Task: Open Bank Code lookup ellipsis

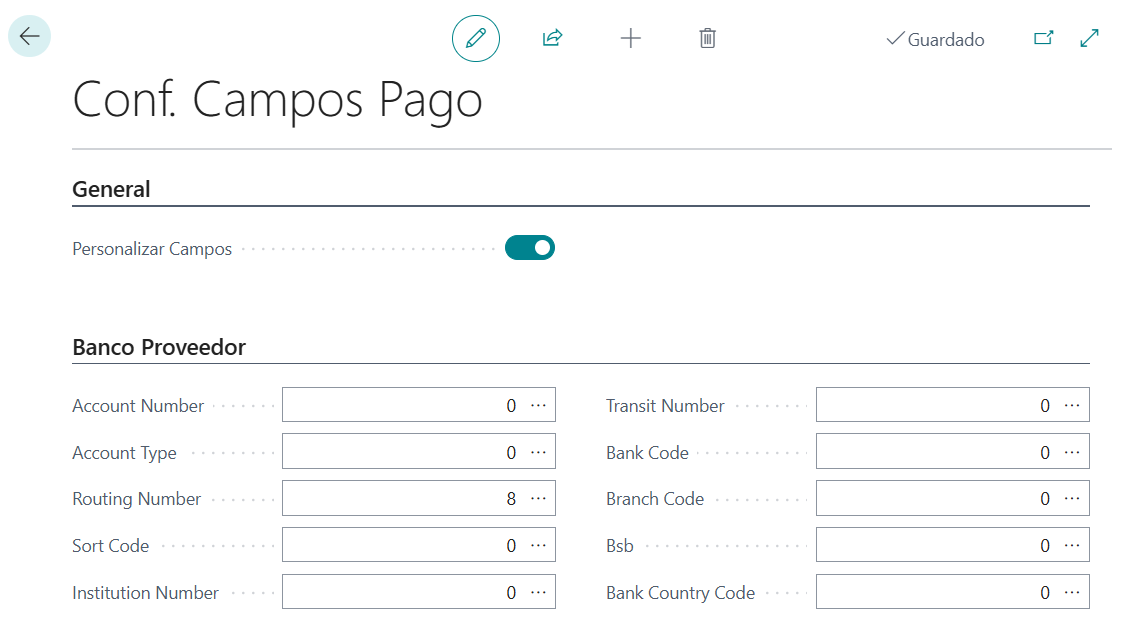Action: click(x=1073, y=452)
